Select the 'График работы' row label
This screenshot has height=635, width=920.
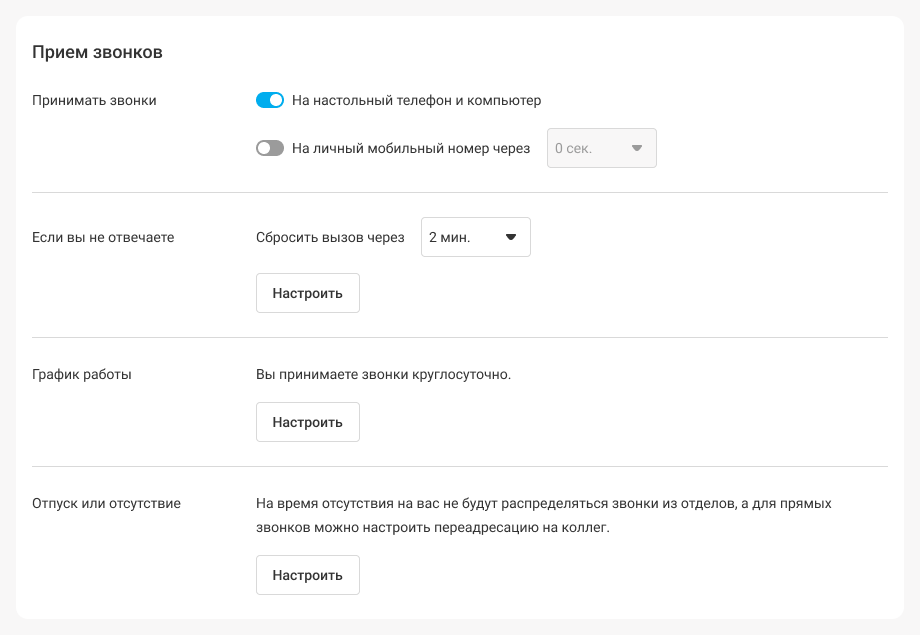(82, 374)
